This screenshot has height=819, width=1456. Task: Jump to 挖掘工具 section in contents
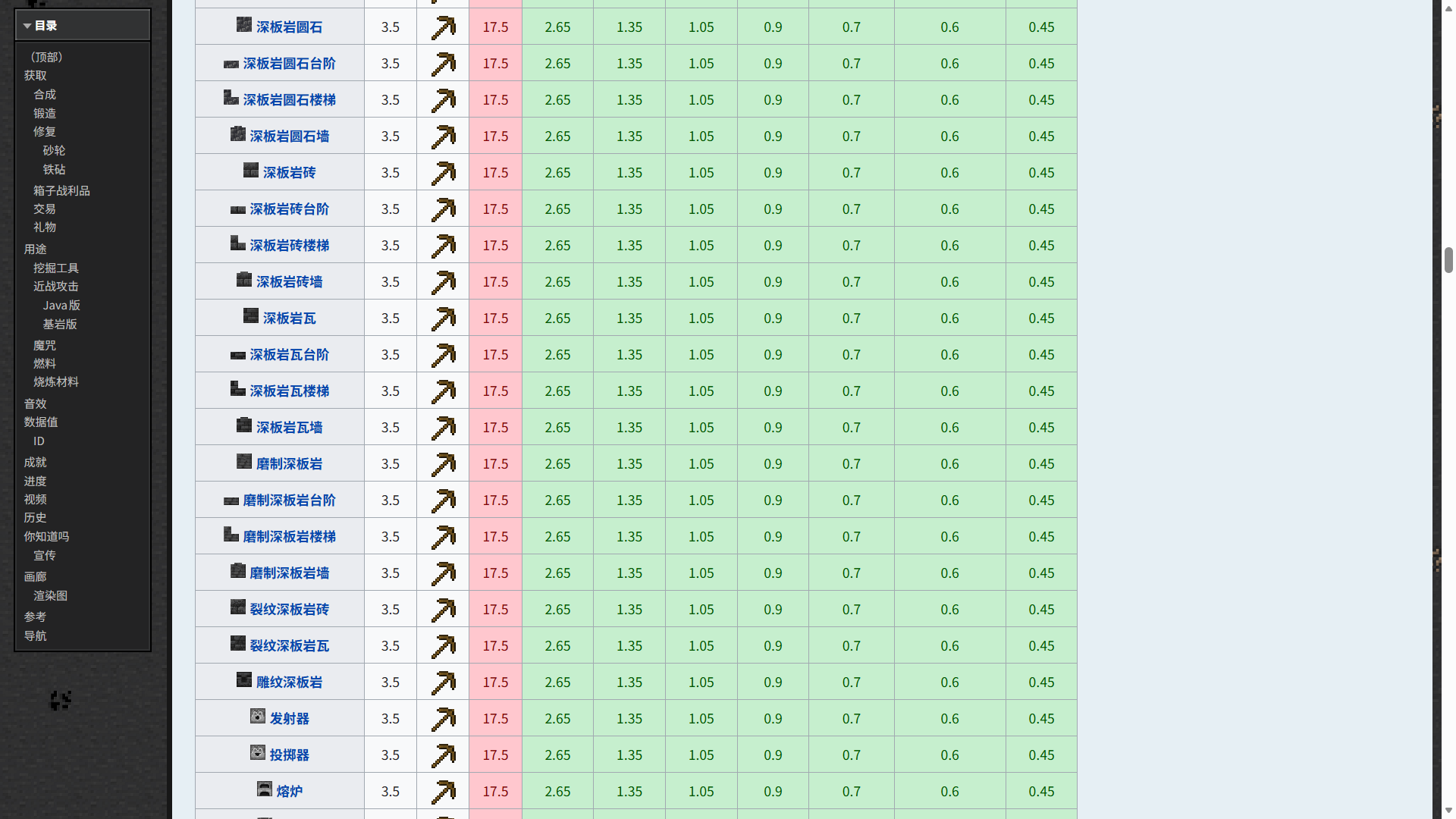click(55, 268)
